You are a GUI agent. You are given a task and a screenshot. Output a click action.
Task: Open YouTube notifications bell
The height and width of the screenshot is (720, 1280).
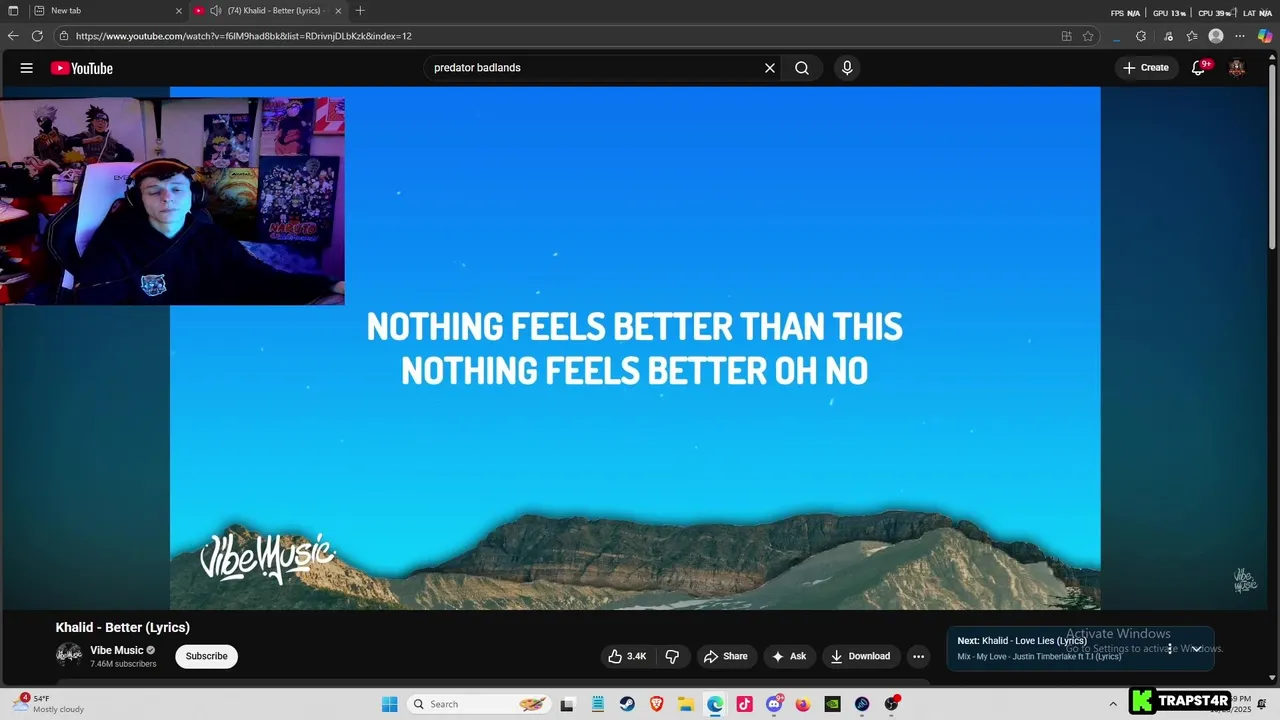[1199, 68]
